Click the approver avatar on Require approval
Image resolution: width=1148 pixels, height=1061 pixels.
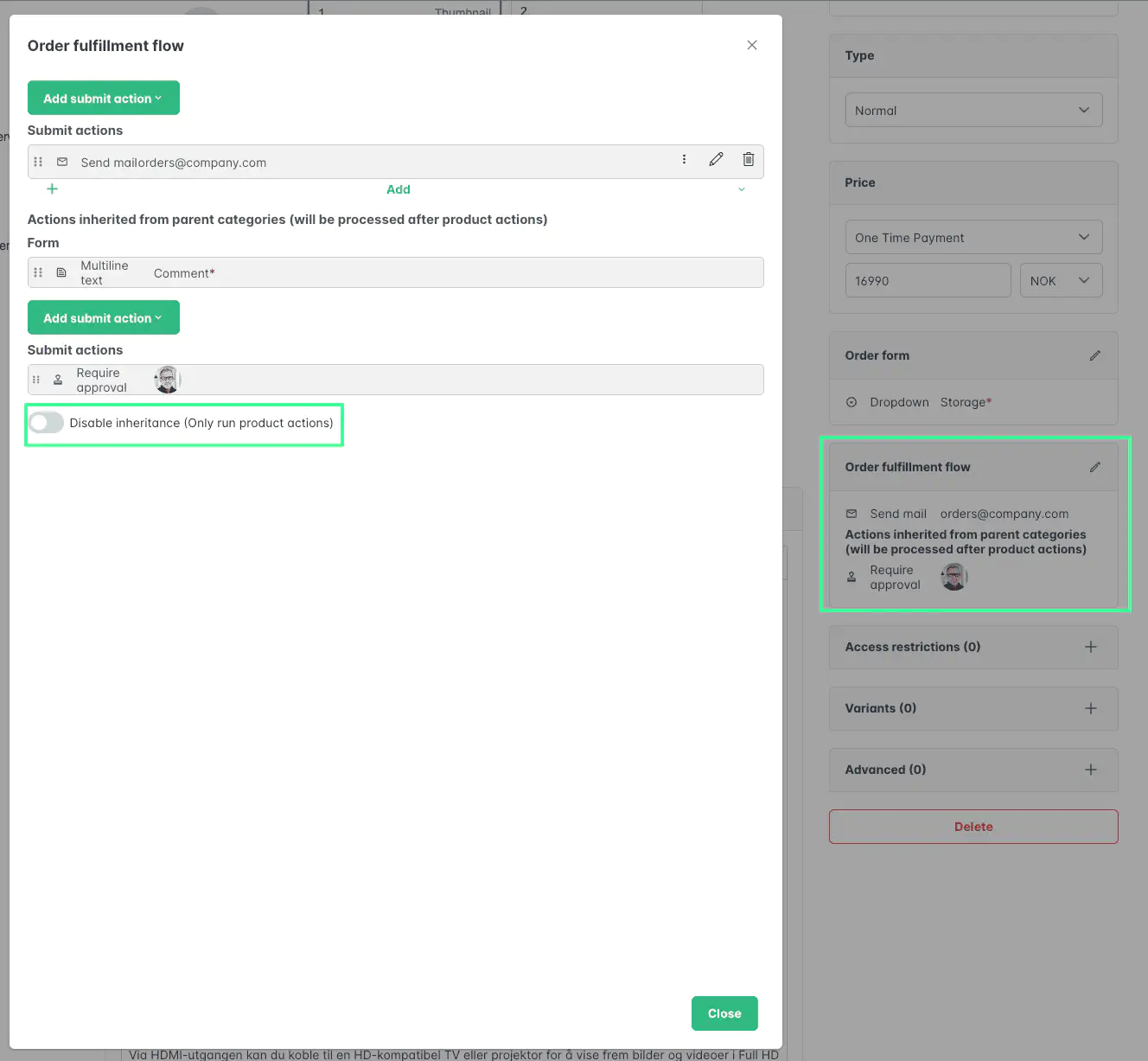tap(167, 380)
